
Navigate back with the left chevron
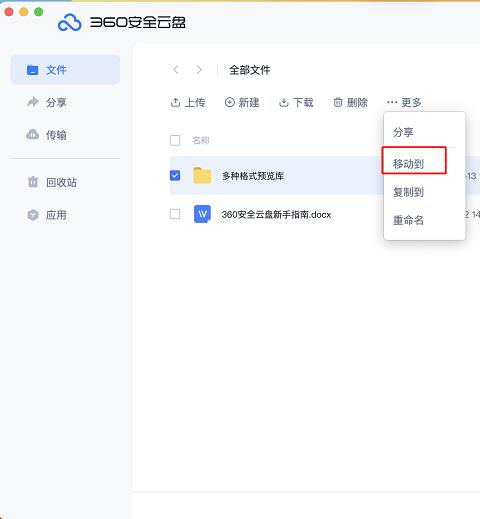(176, 70)
